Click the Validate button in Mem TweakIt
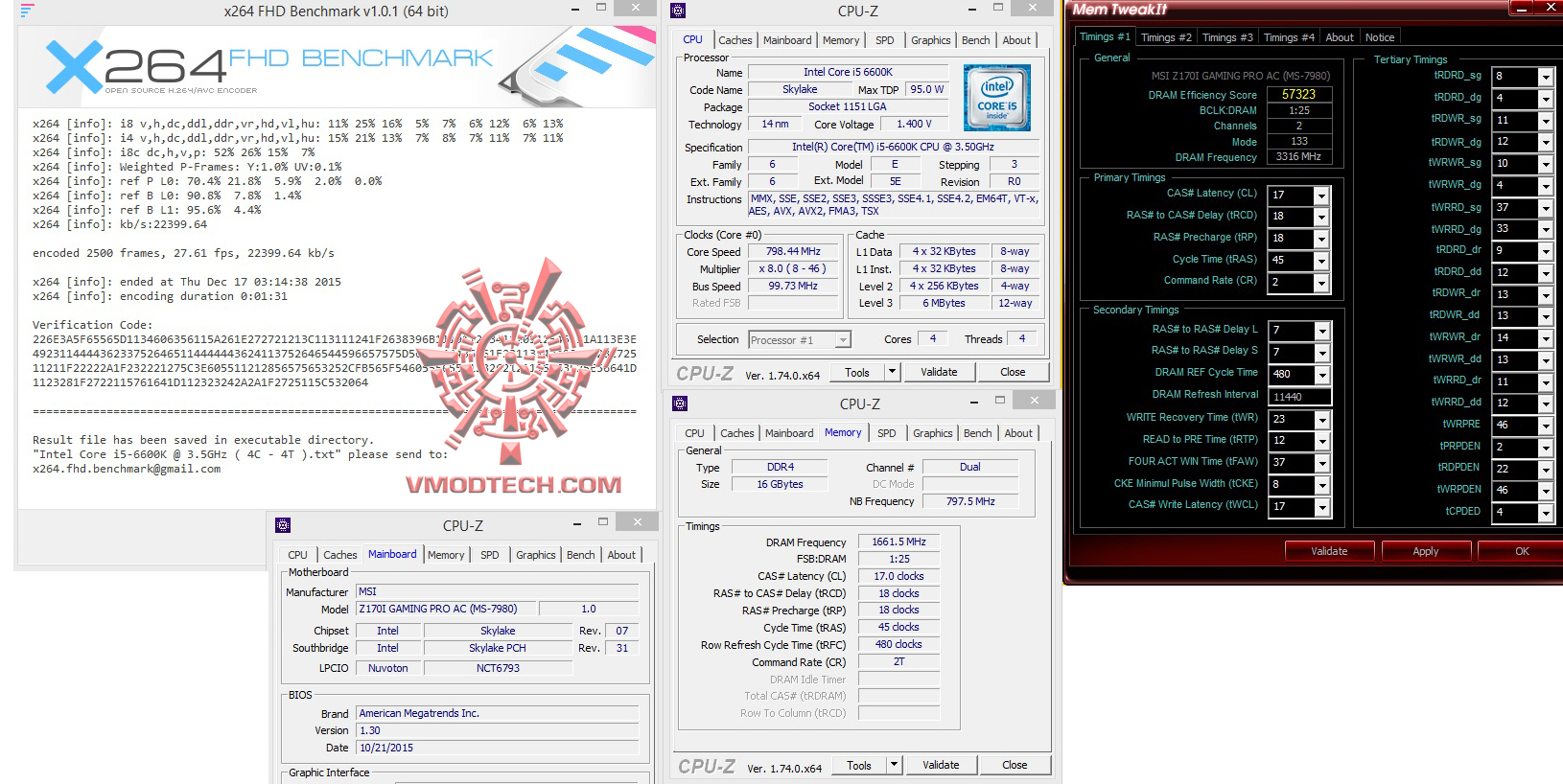1563x784 pixels. (x=1329, y=551)
